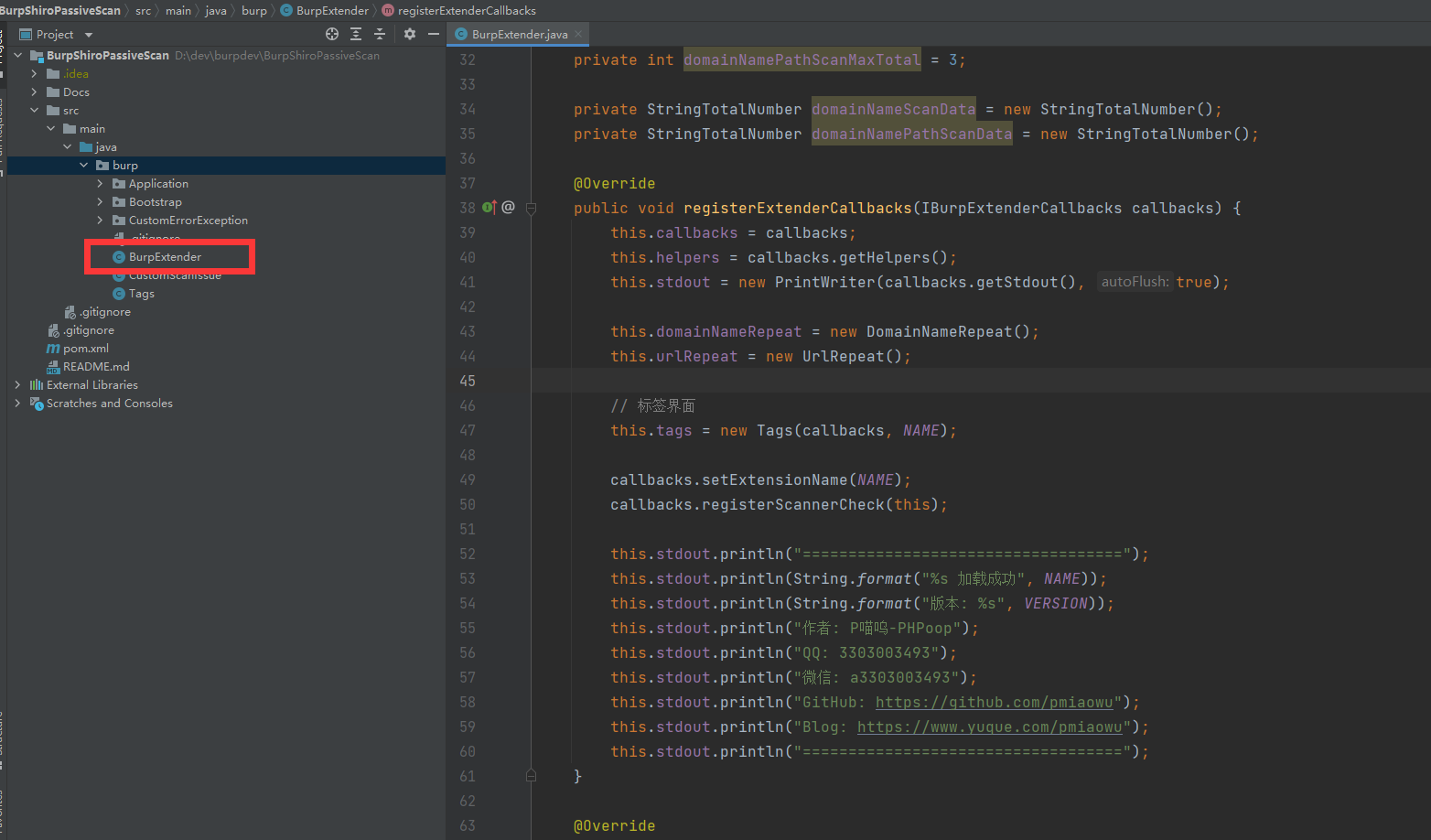Select BurpExtender in project tree
1431x840 pixels.
(x=165, y=257)
